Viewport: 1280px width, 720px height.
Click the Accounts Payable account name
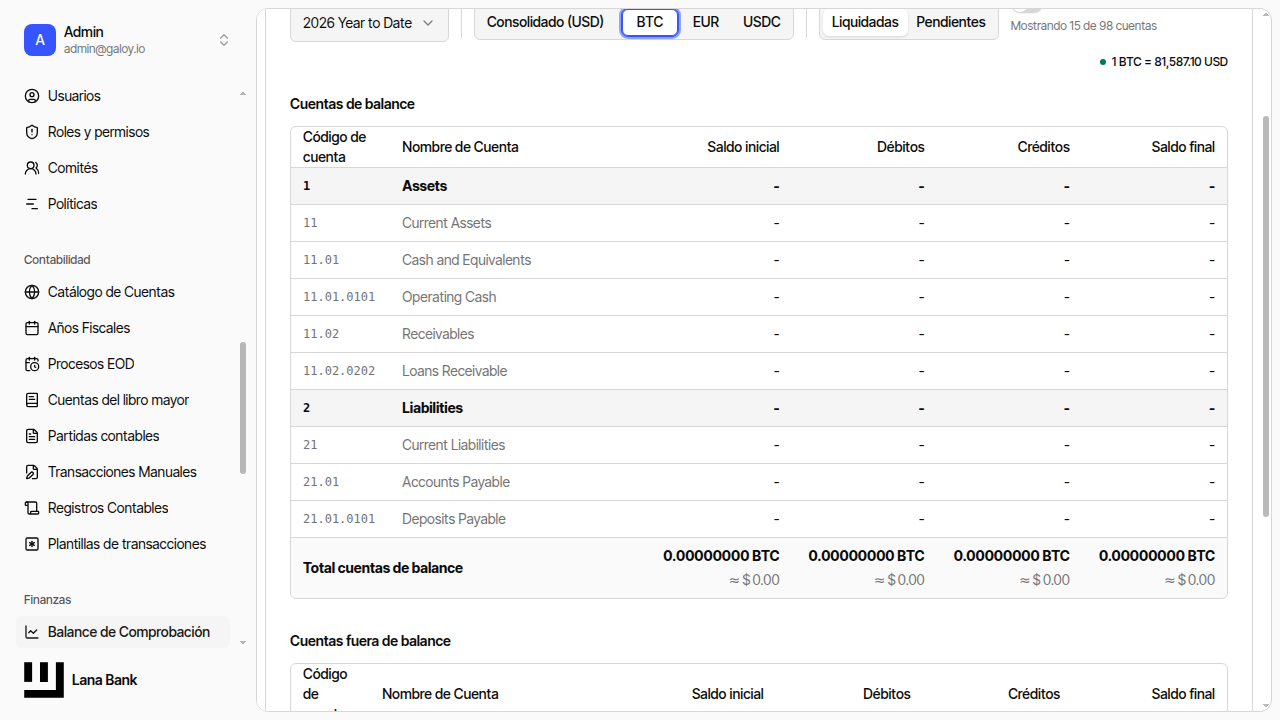[456, 482]
